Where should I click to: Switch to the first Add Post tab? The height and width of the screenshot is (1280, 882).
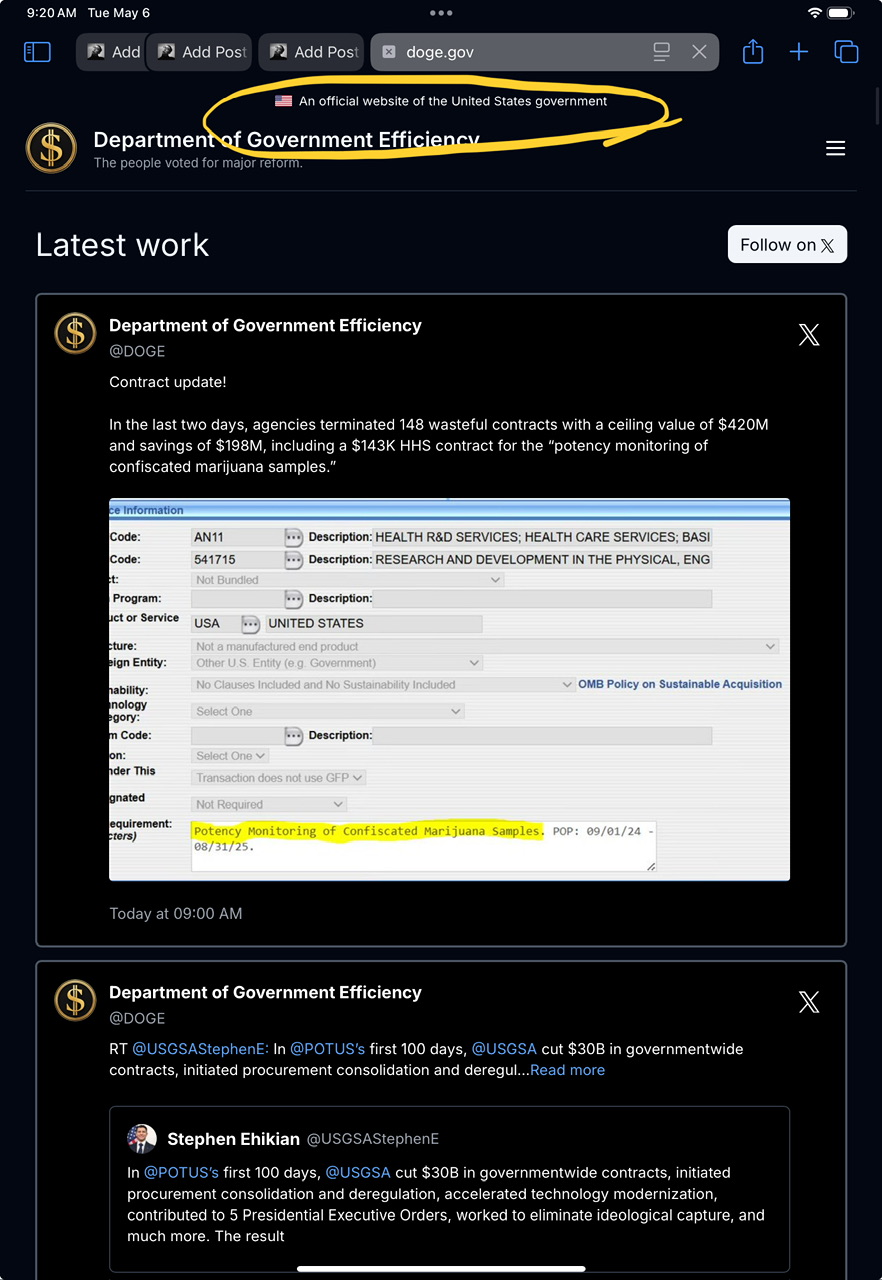tap(112, 52)
